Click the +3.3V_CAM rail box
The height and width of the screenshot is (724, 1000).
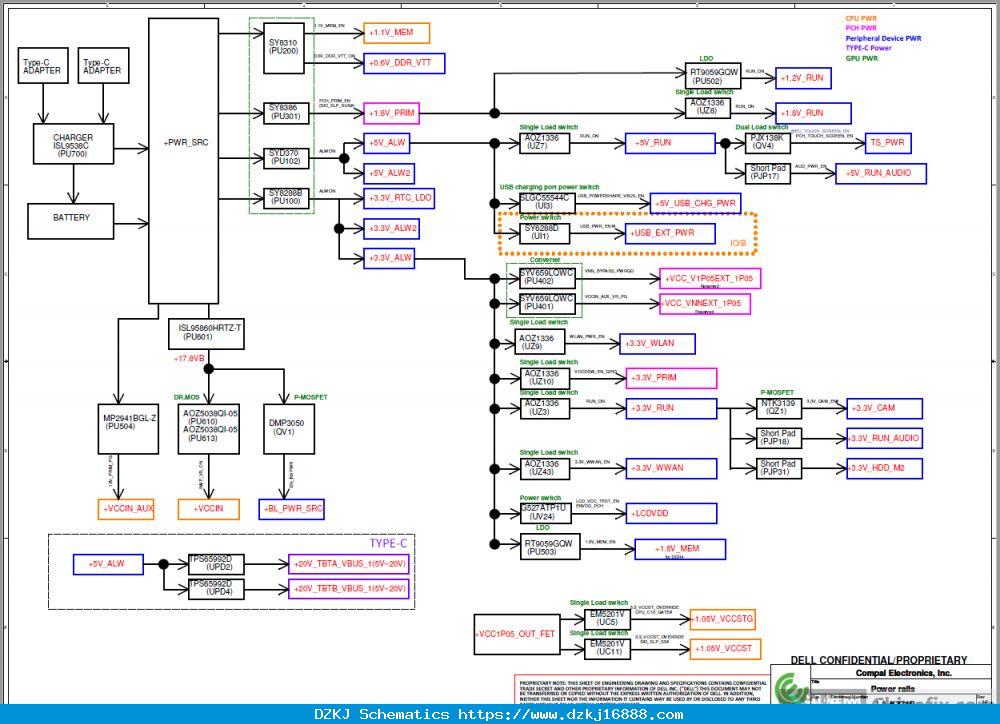point(885,408)
